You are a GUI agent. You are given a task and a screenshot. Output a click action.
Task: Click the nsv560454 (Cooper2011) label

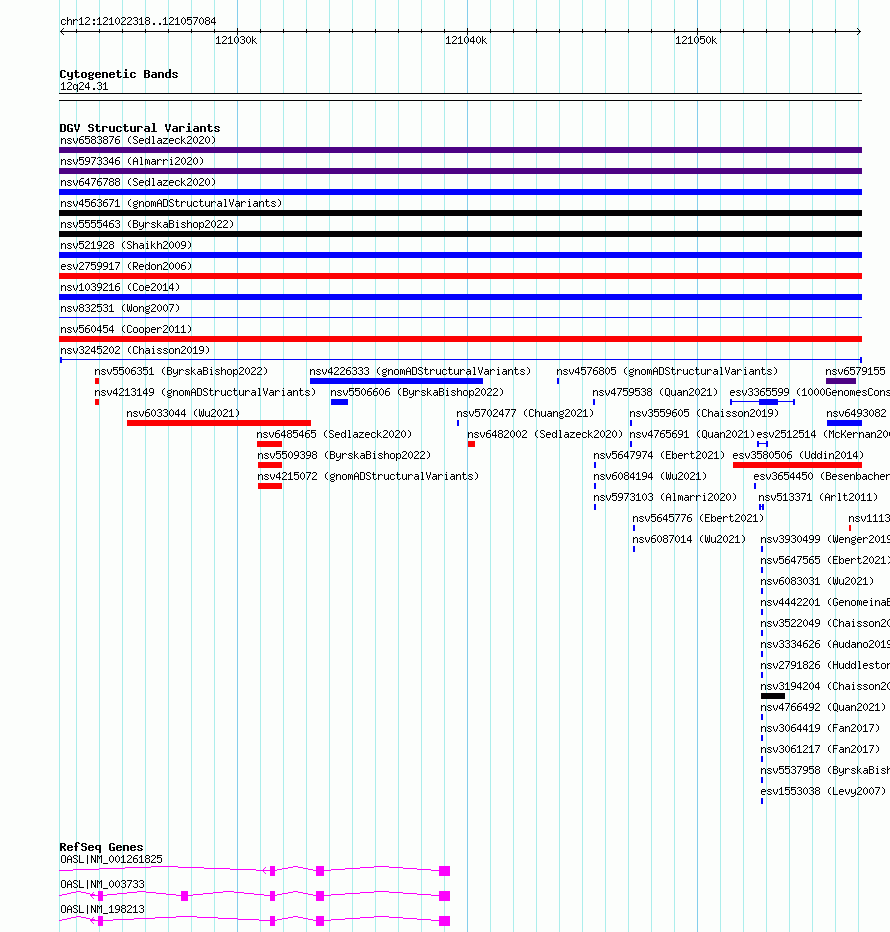[x=126, y=329]
